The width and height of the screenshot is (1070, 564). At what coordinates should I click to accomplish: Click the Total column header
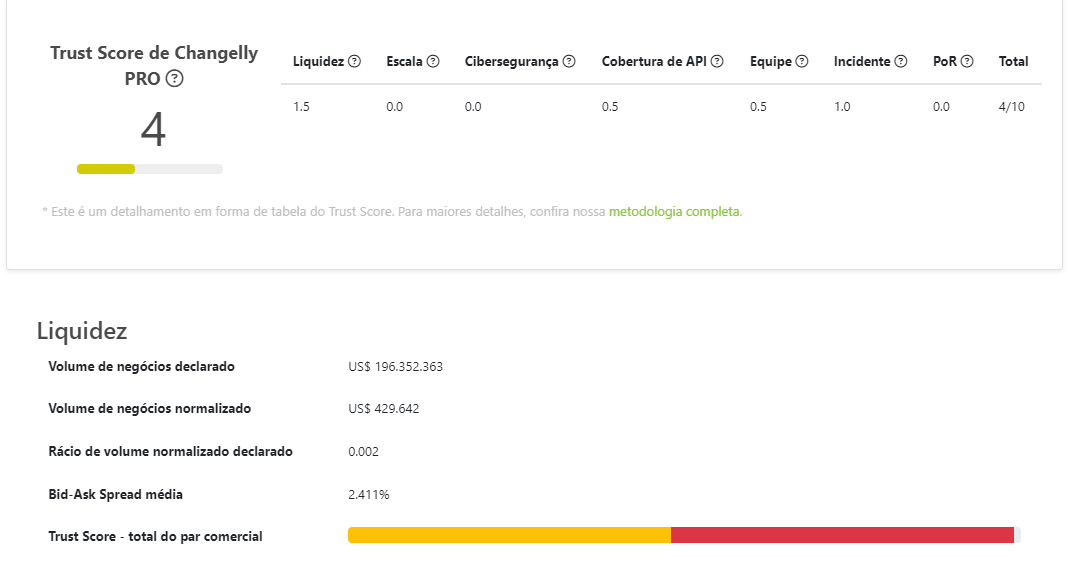coord(1013,62)
